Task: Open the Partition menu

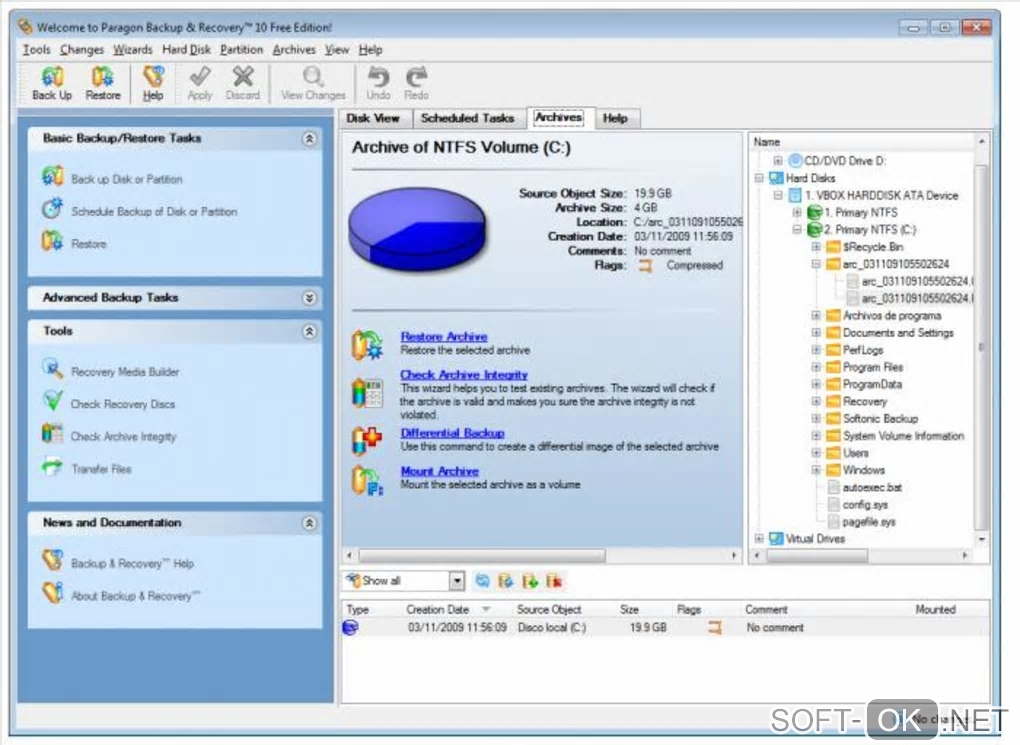Action: point(241,49)
